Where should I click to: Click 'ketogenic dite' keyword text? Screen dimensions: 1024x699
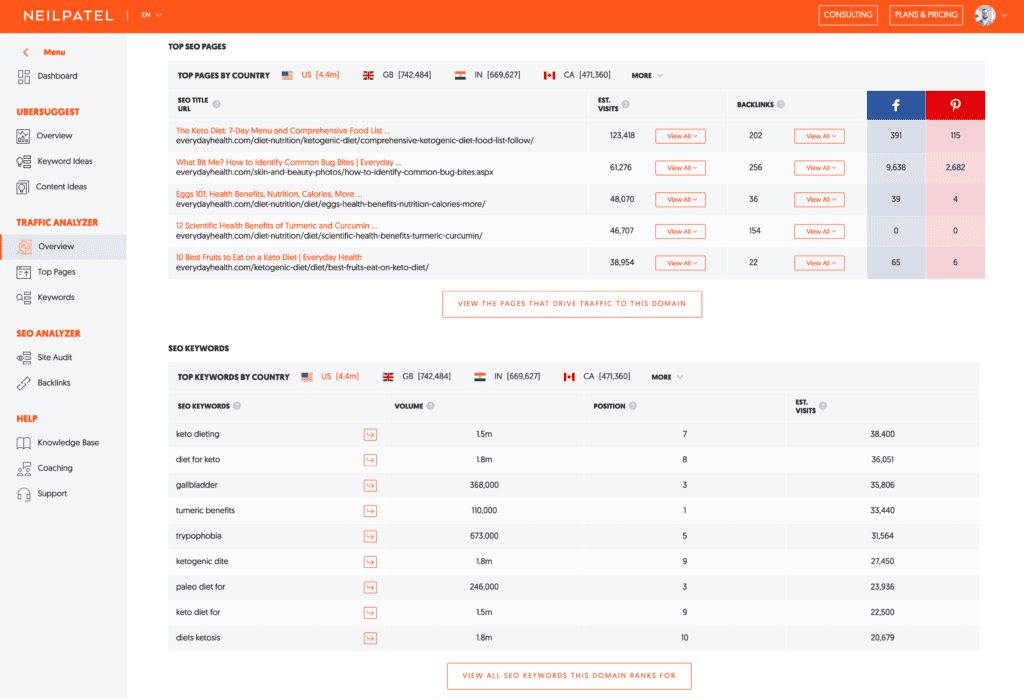coord(202,562)
